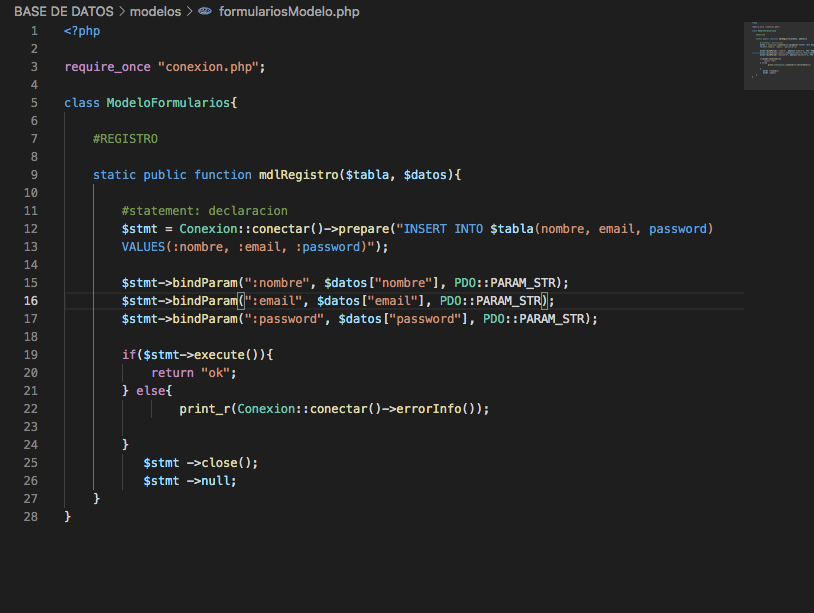The height and width of the screenshot is (613, 814).
Task: Expand chevron after BASE DE DATOS
Action: (122, 11)
